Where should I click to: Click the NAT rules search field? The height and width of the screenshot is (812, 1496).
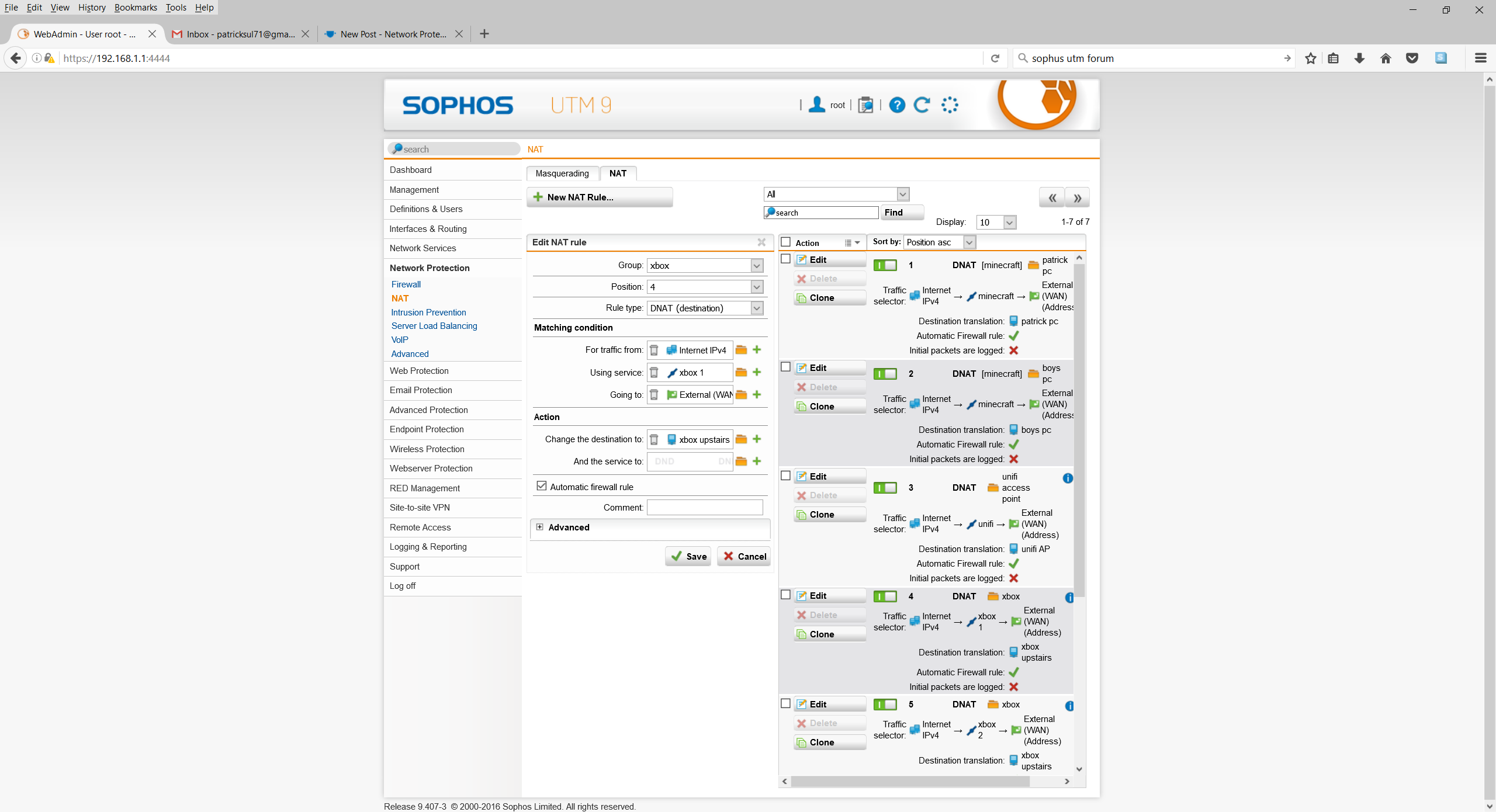tap(821, 213)
